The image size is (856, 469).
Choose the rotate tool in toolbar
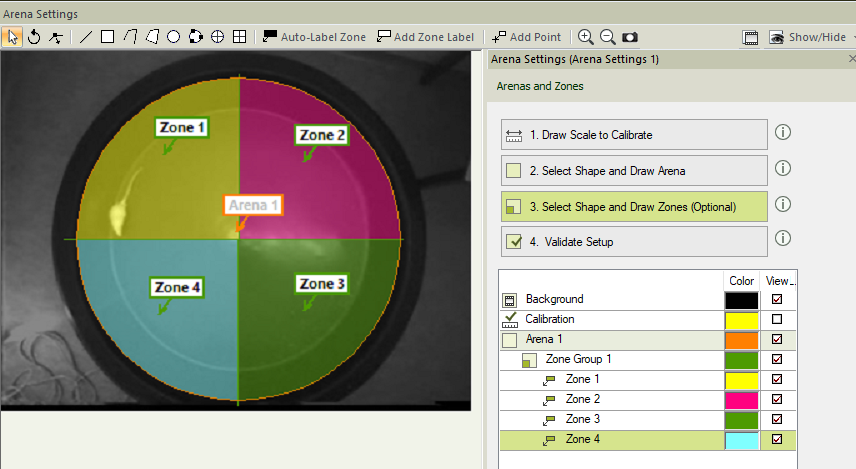(34, 37)
